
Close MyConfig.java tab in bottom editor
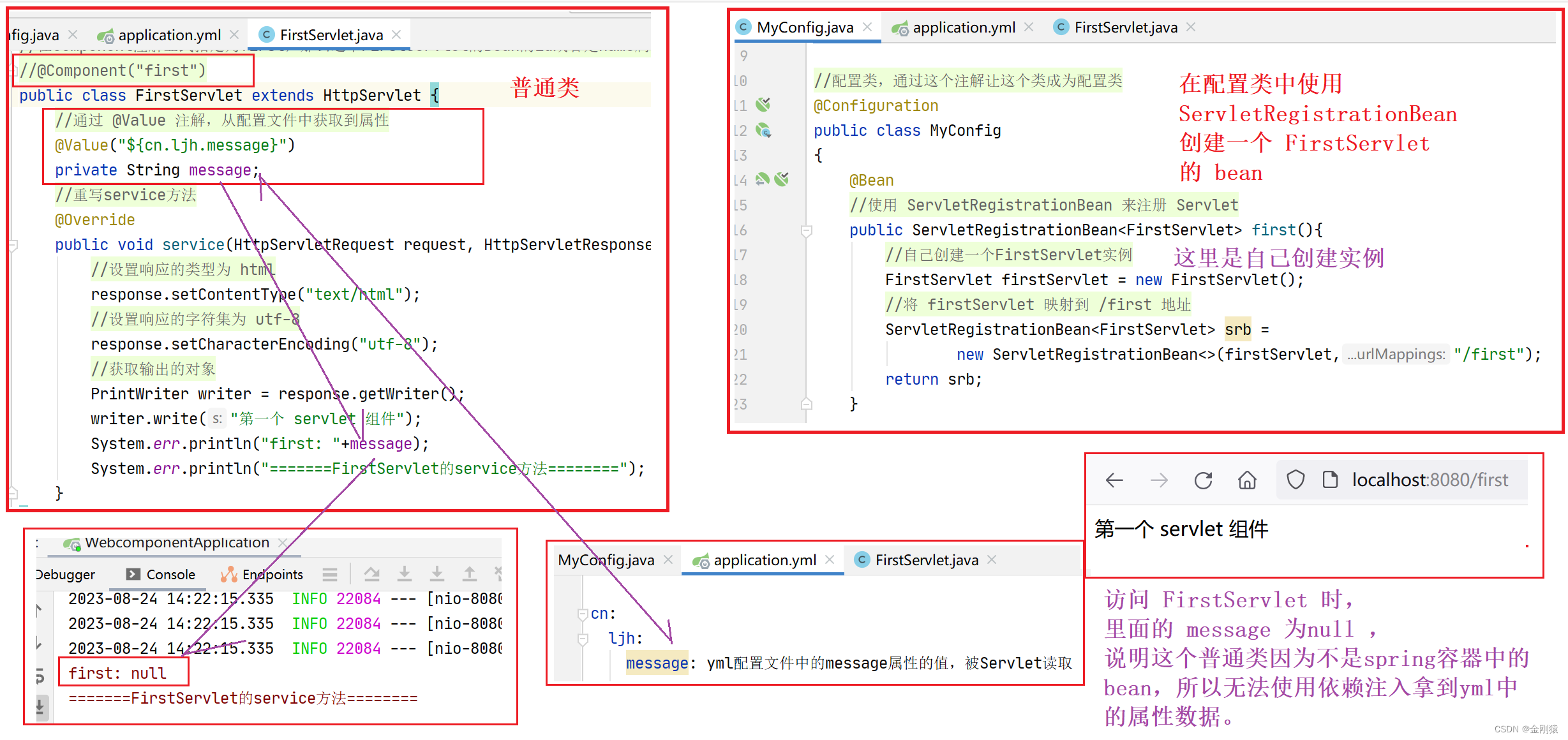[668, 559]
